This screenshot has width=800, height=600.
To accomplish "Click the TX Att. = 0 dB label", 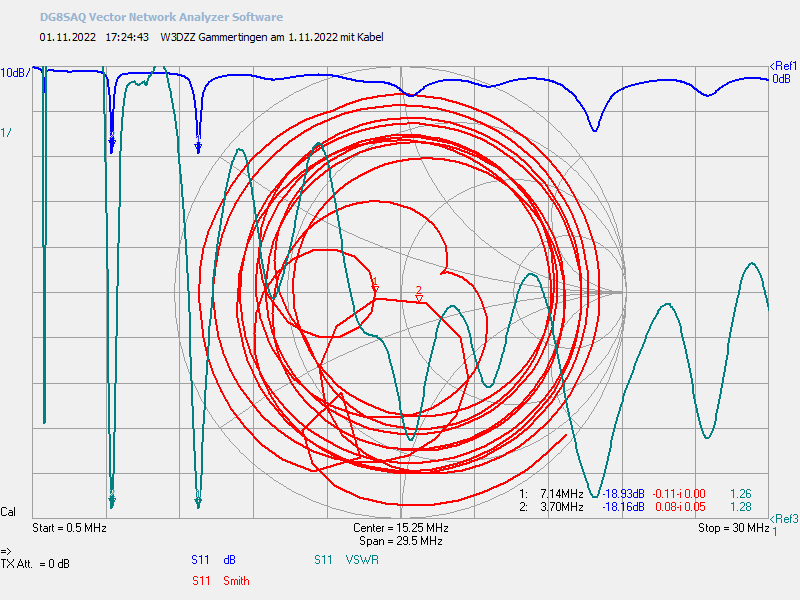I will tap(35, 564).
